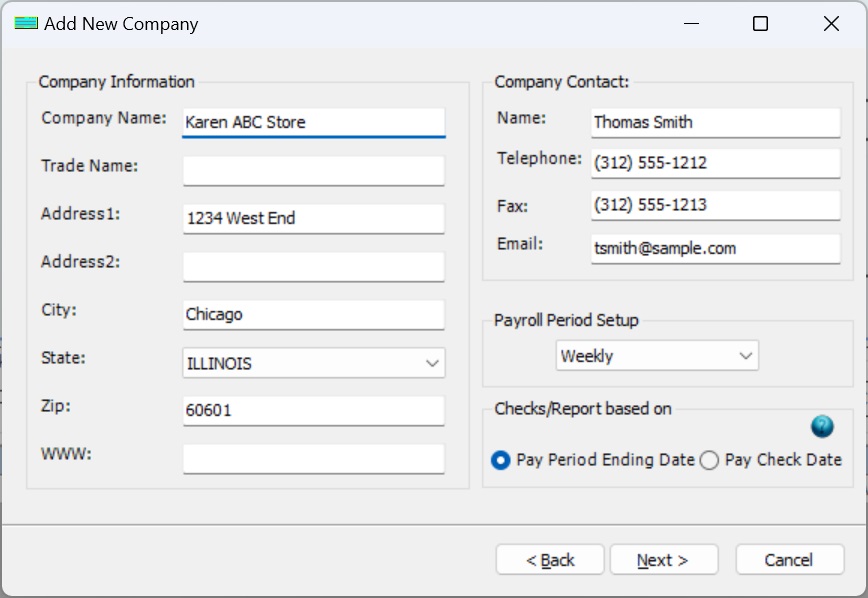This screenshot has width=868, height=598.
Task: Click into the City field showing Chicago
Action: (312, 314)
